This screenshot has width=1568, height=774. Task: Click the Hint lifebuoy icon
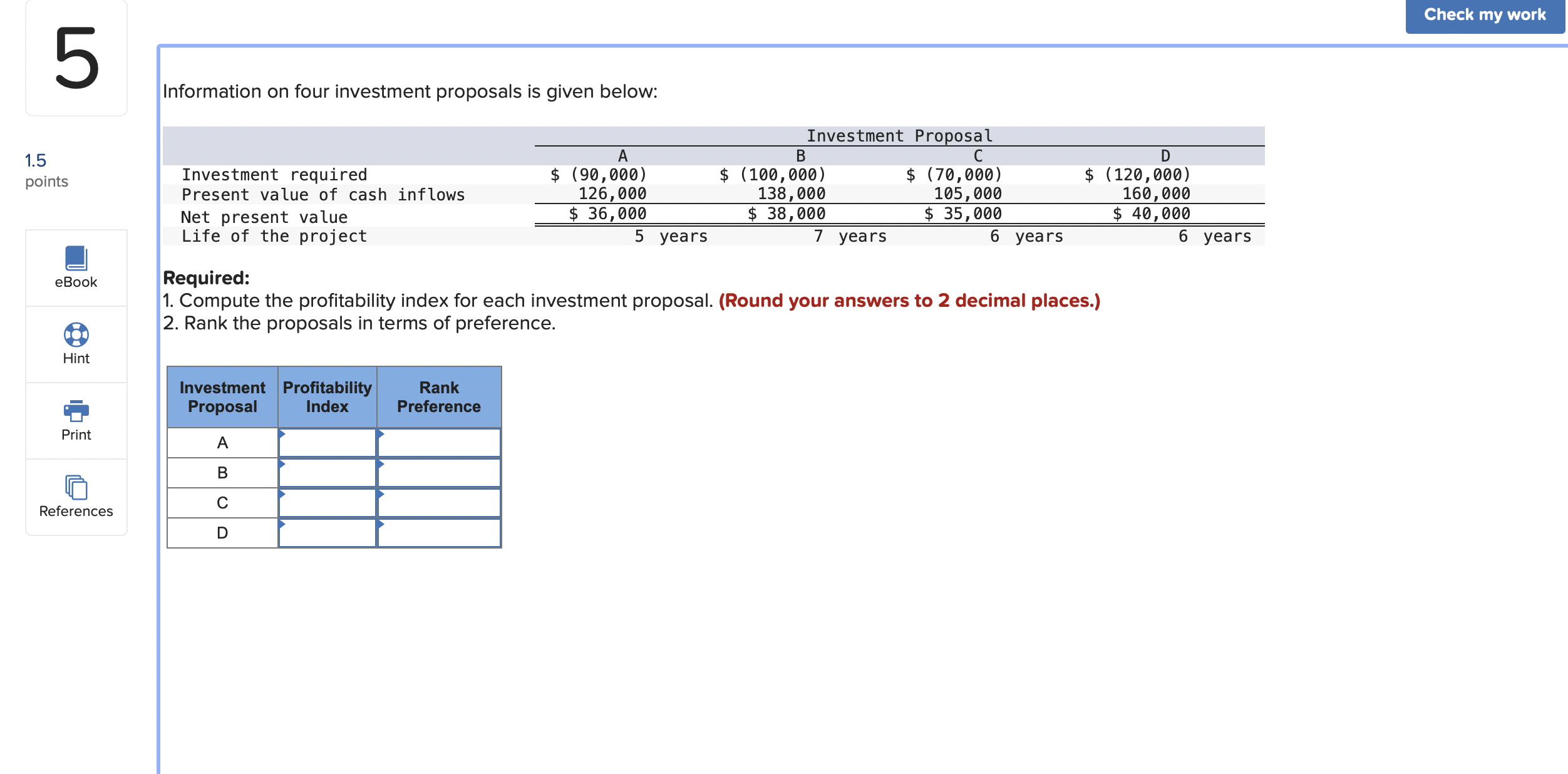[x=76, y=334]
